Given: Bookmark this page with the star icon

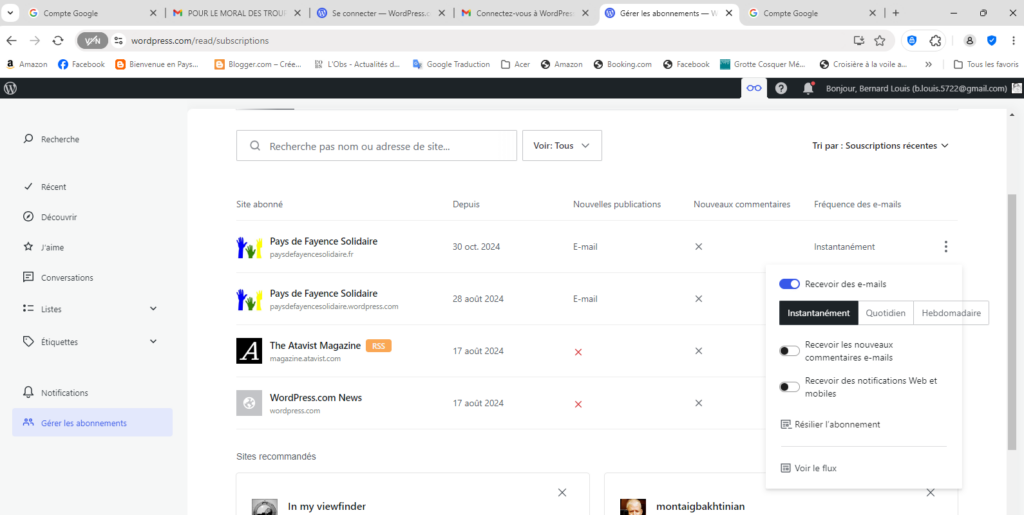Looking at the screenshot, I should point(880,40).
